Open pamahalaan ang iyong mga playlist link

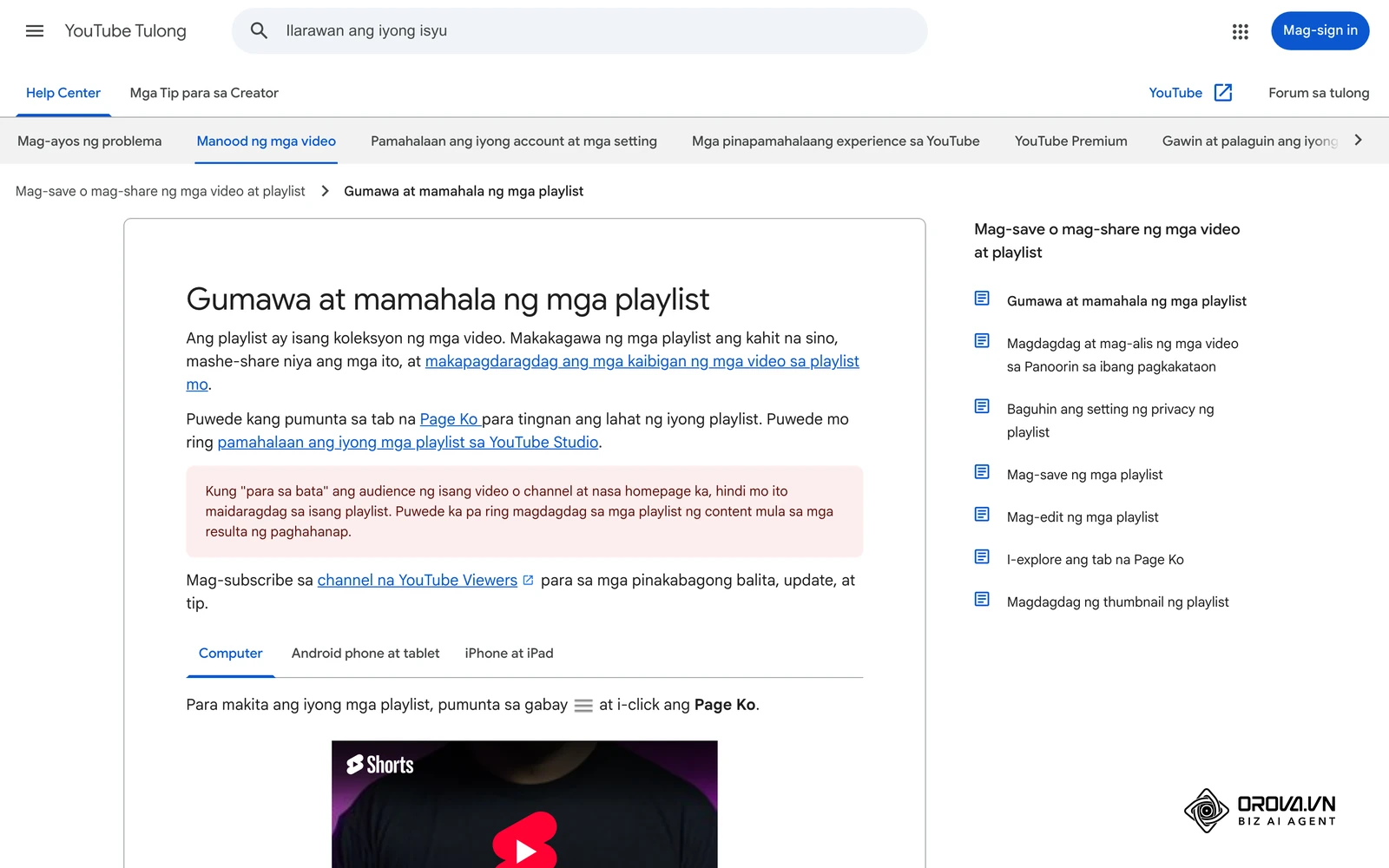408,442
